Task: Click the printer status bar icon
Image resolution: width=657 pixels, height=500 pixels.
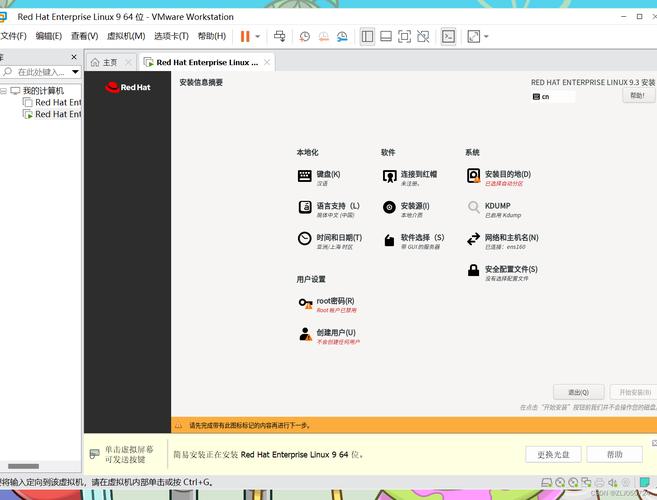Action: (600, 482)
